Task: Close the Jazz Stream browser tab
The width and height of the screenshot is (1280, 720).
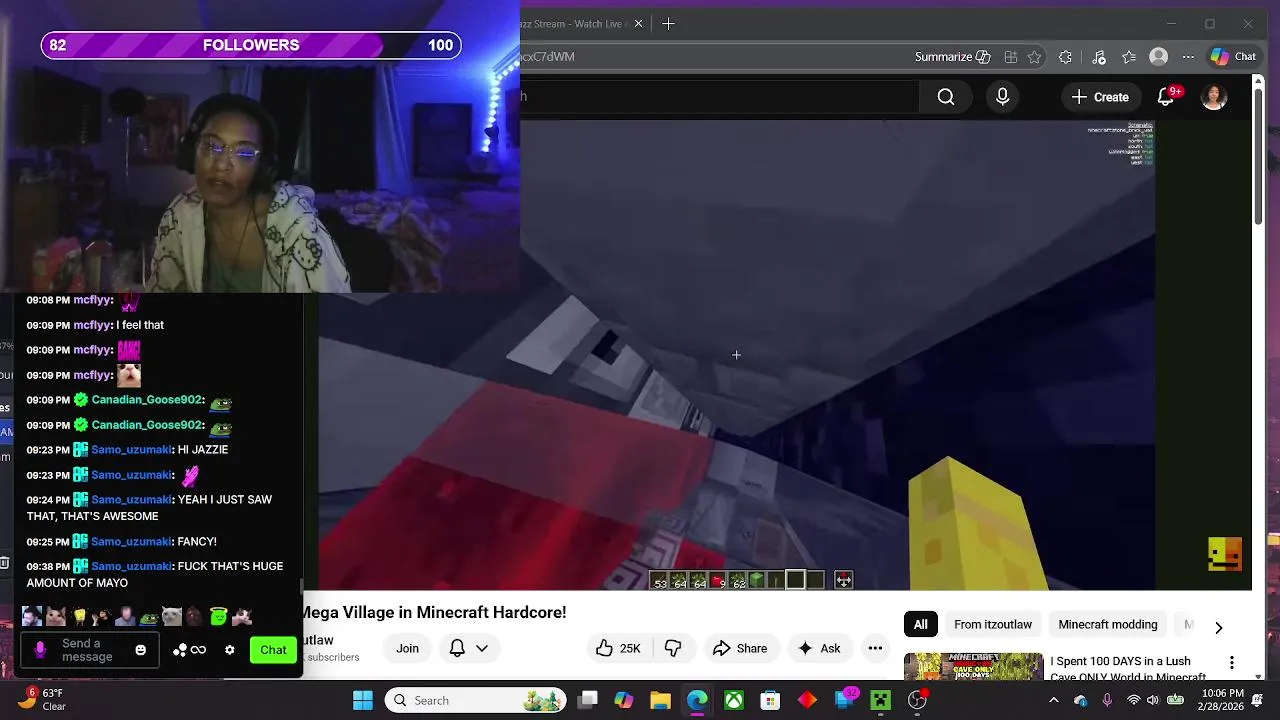Action: [x=638, y=23]
